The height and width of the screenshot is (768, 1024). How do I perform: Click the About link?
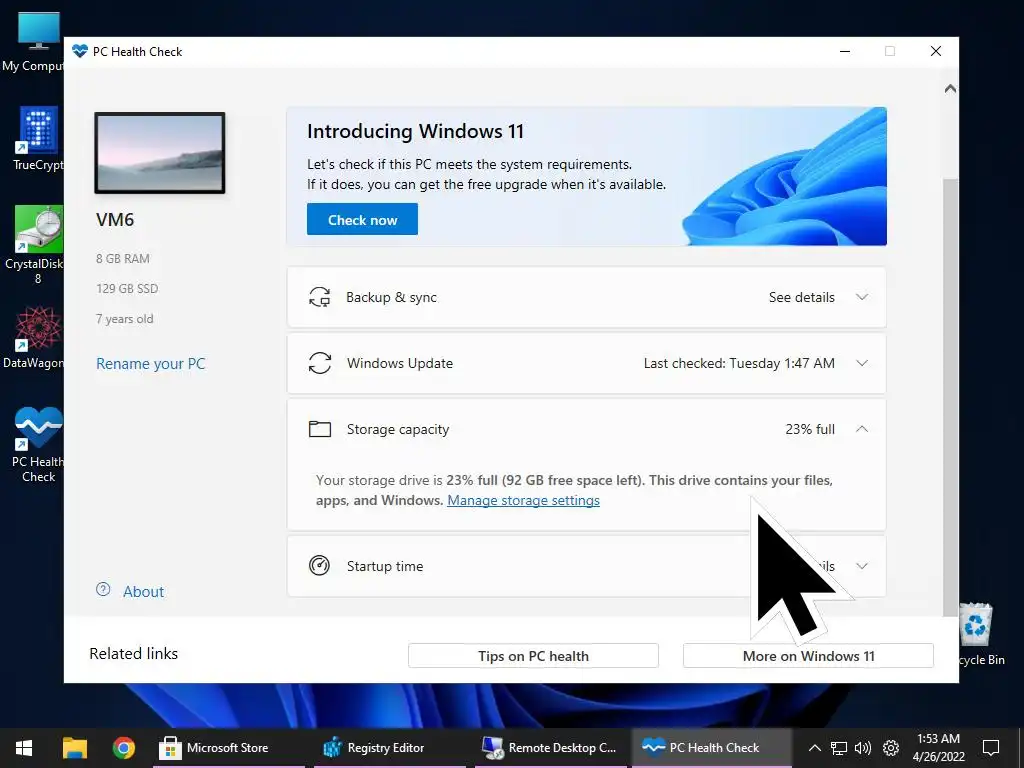click(144, 592)
